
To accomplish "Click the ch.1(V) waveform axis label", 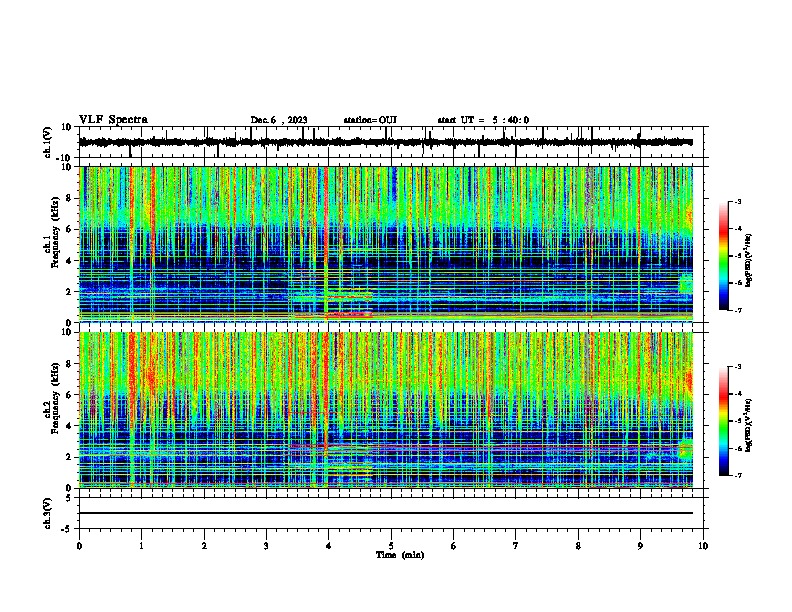I will click(x=48, y=142).
